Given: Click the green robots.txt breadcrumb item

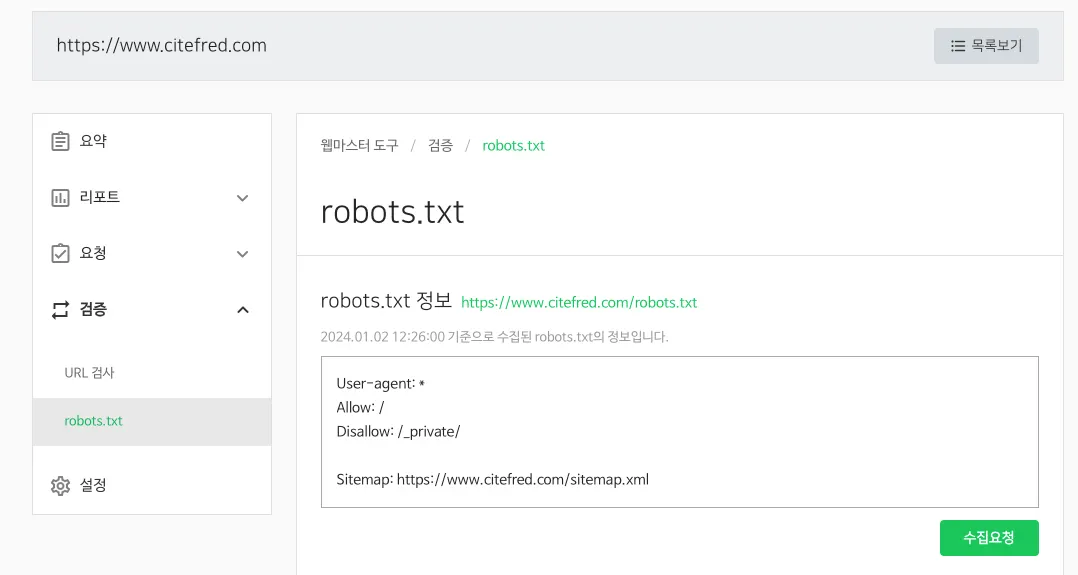Looking at the screenshot, I should (513, 146).
